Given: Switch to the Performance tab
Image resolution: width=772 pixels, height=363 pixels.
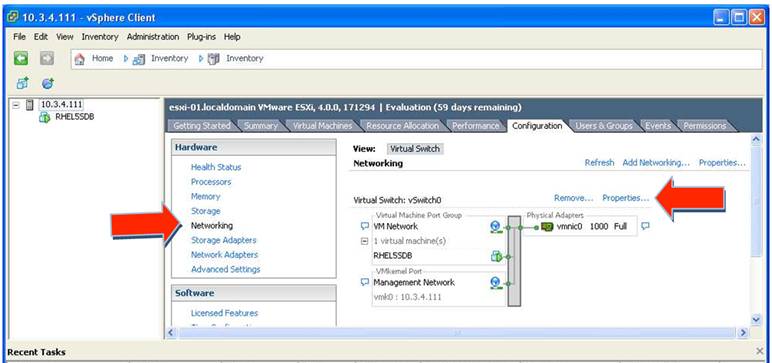Looking at the screenshot, I should pos(475,126).
